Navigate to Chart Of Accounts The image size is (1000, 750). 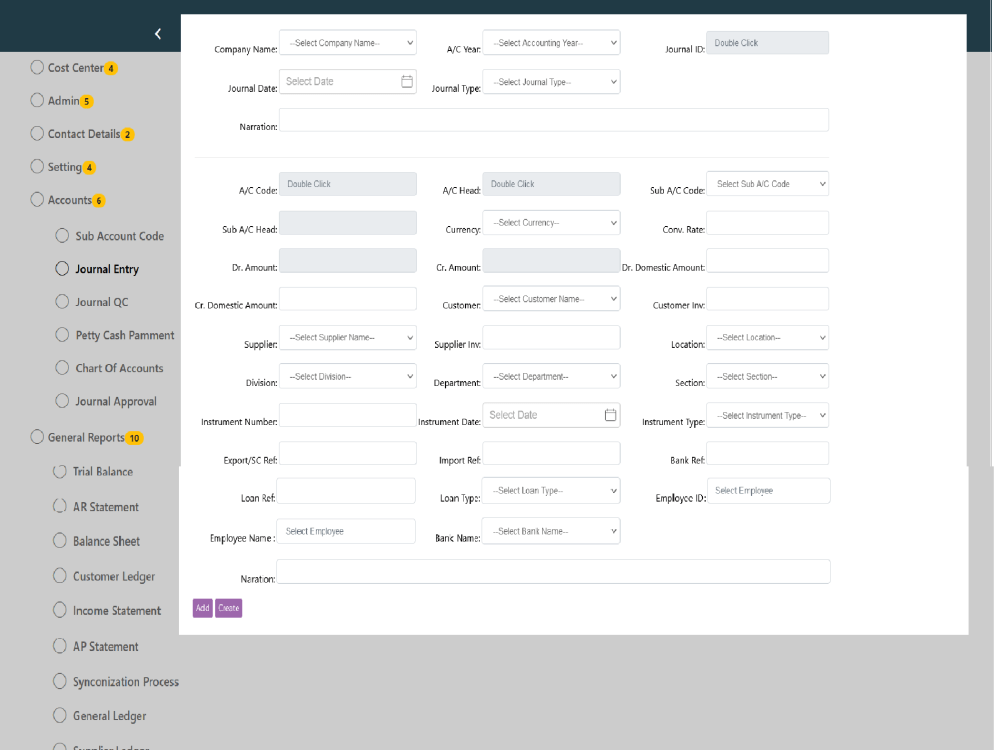[119, 369]
